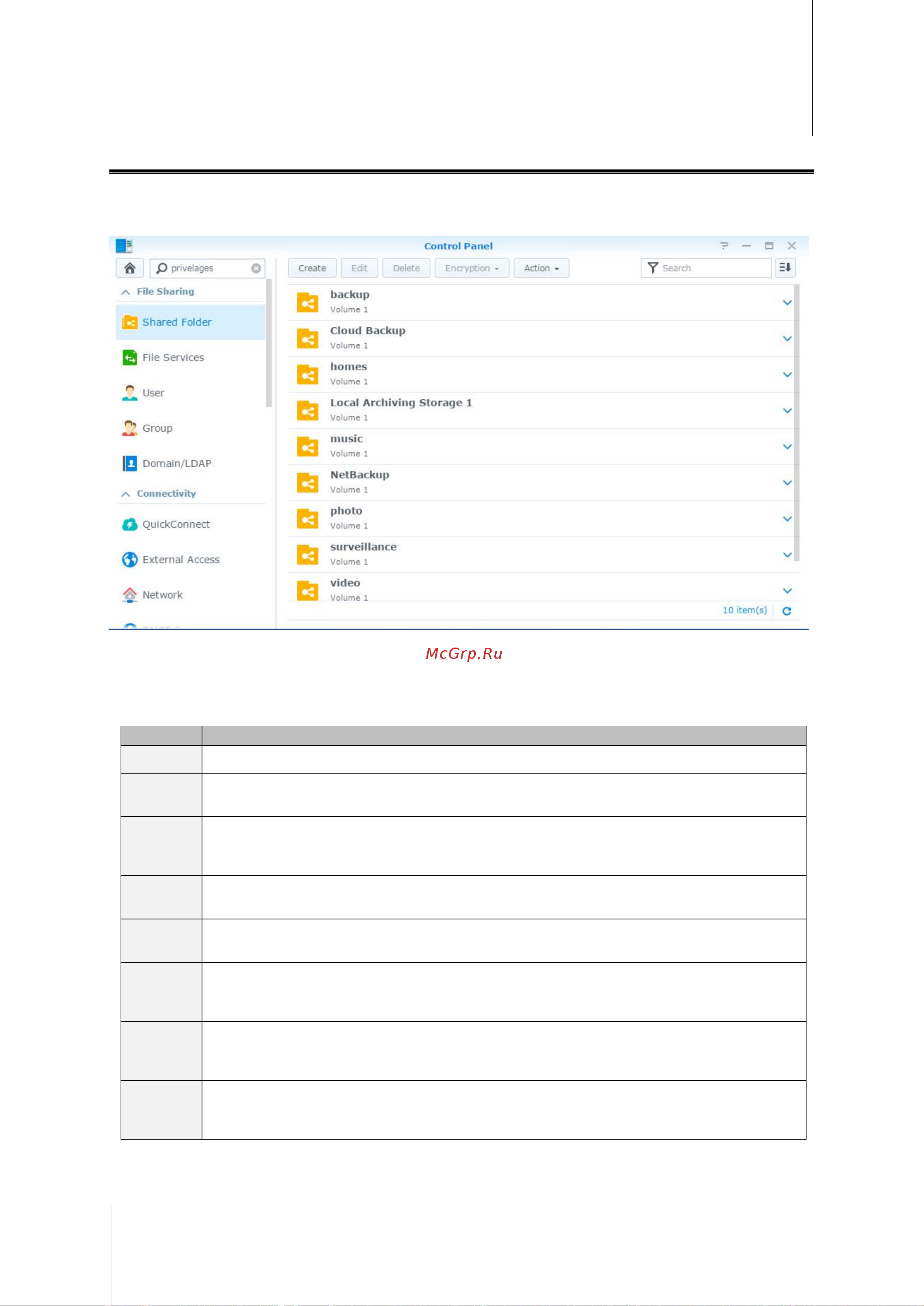Go to Control Panel home icon
924x1306 pixels.
coord(130,268)
